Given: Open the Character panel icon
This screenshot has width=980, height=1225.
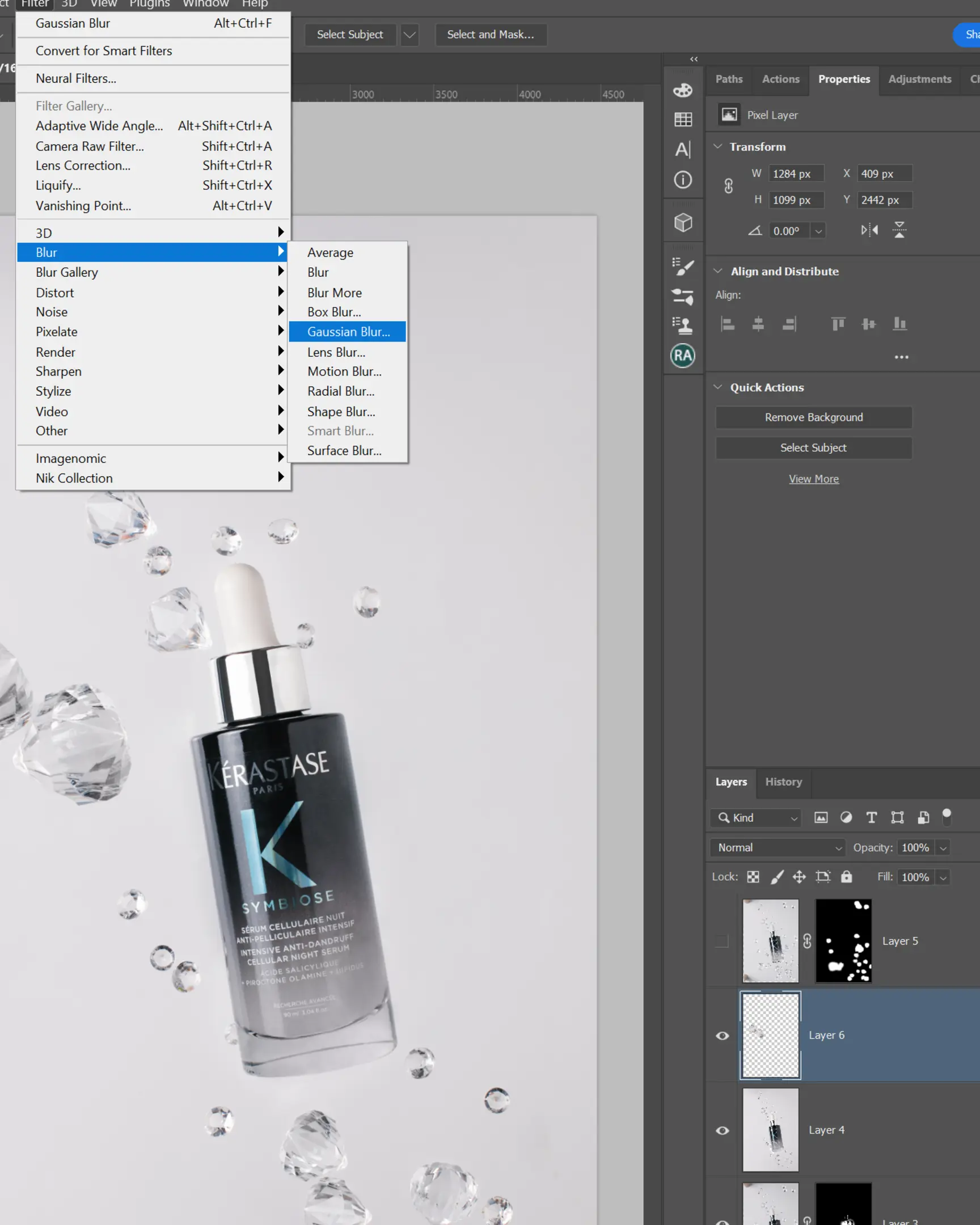Looking at the screenshot, I should 683,149.
